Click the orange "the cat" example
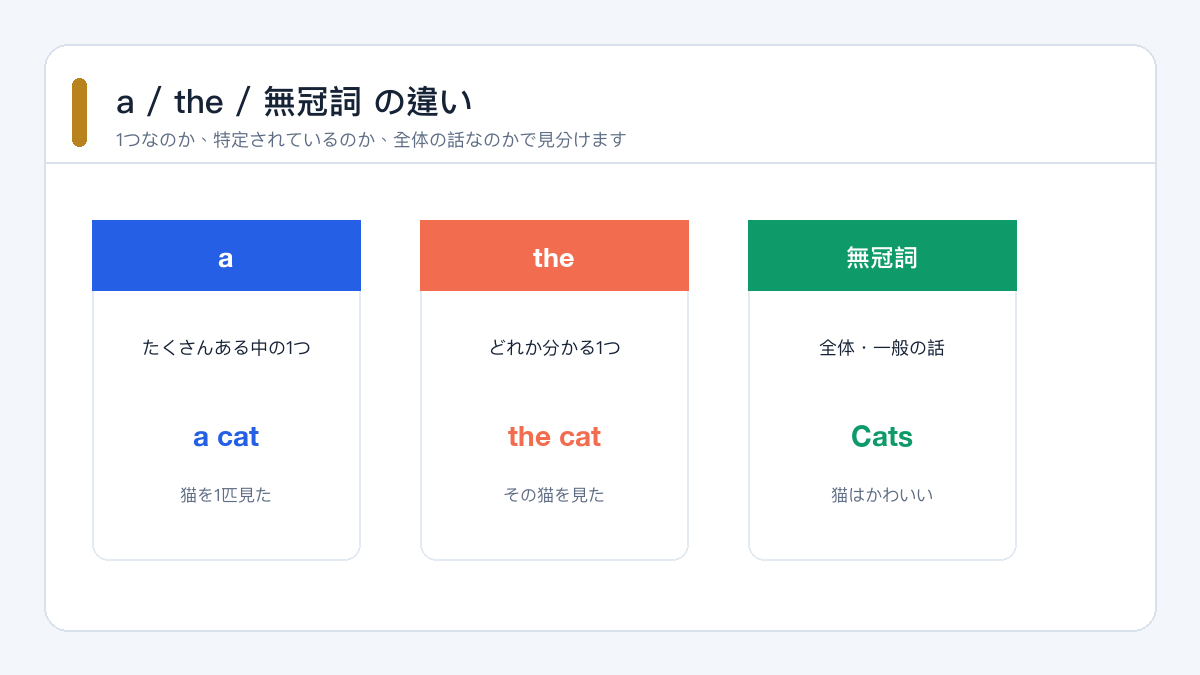This screenshot has width=1200, height=675. coord(554,437)
